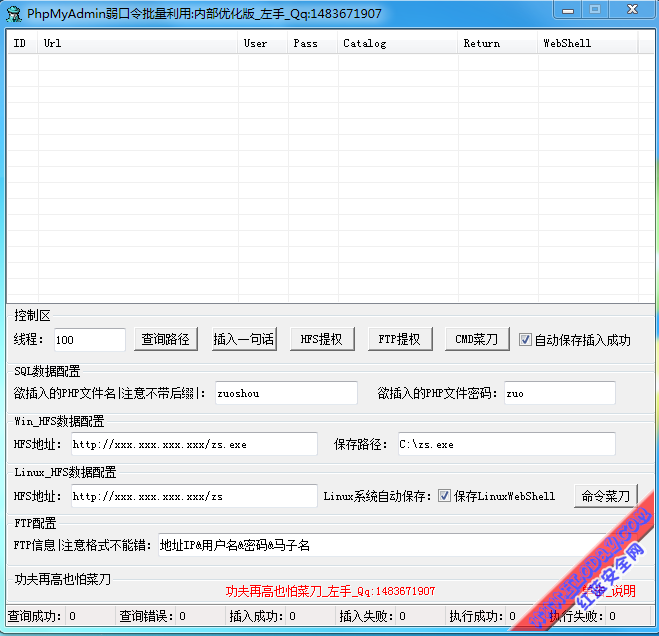Sort by the WebShell column header
This screenshot has height=636, width=659.
coord(588,43)
